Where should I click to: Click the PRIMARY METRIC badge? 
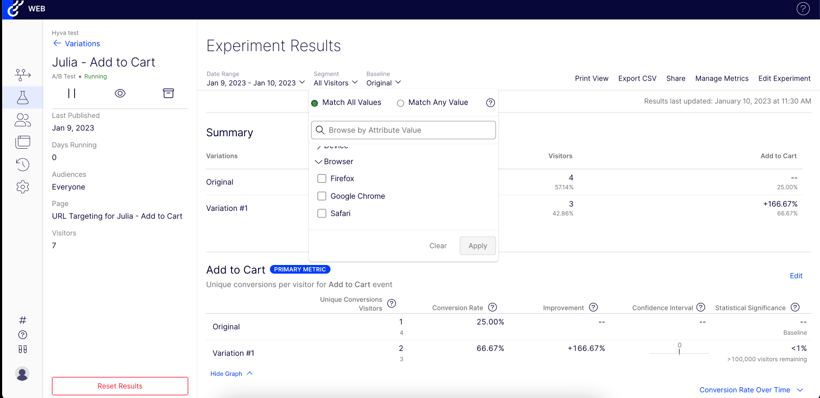tap(300, 269)
